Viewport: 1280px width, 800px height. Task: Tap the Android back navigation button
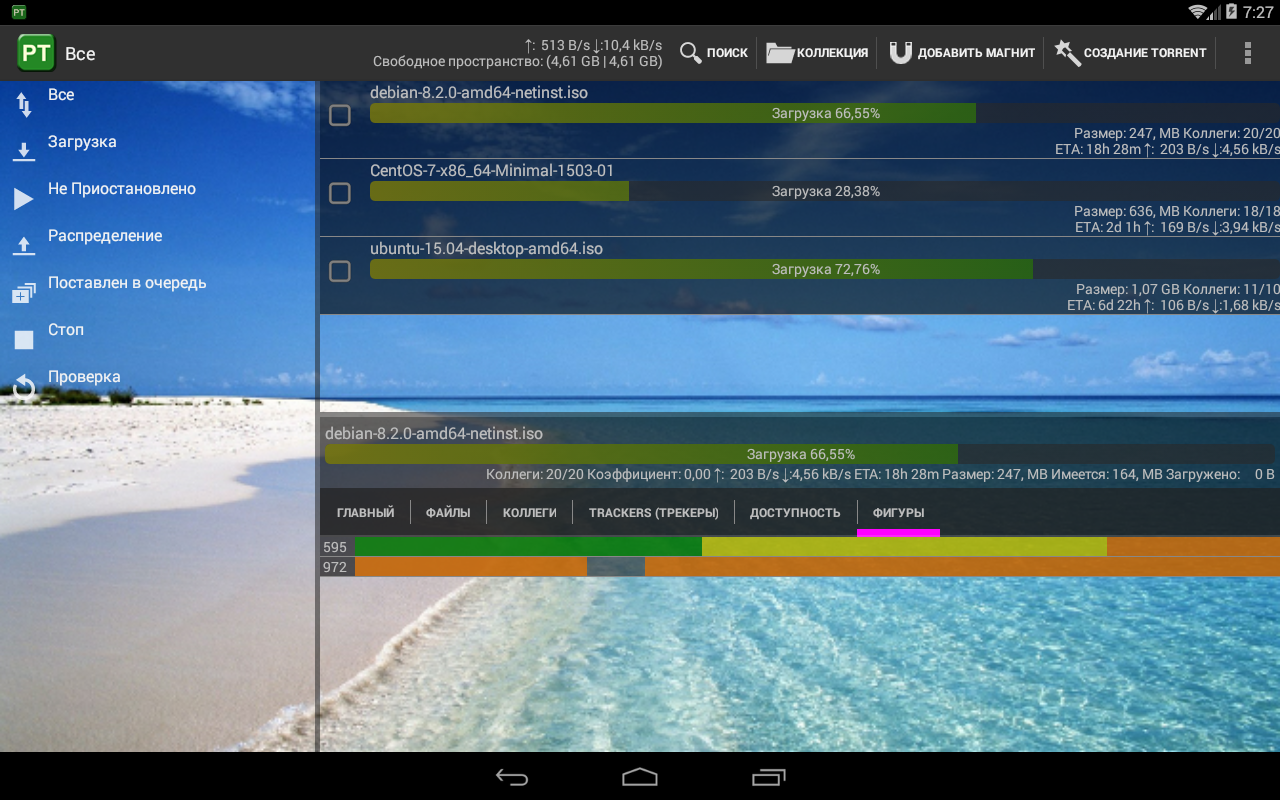tap(512, 777)
